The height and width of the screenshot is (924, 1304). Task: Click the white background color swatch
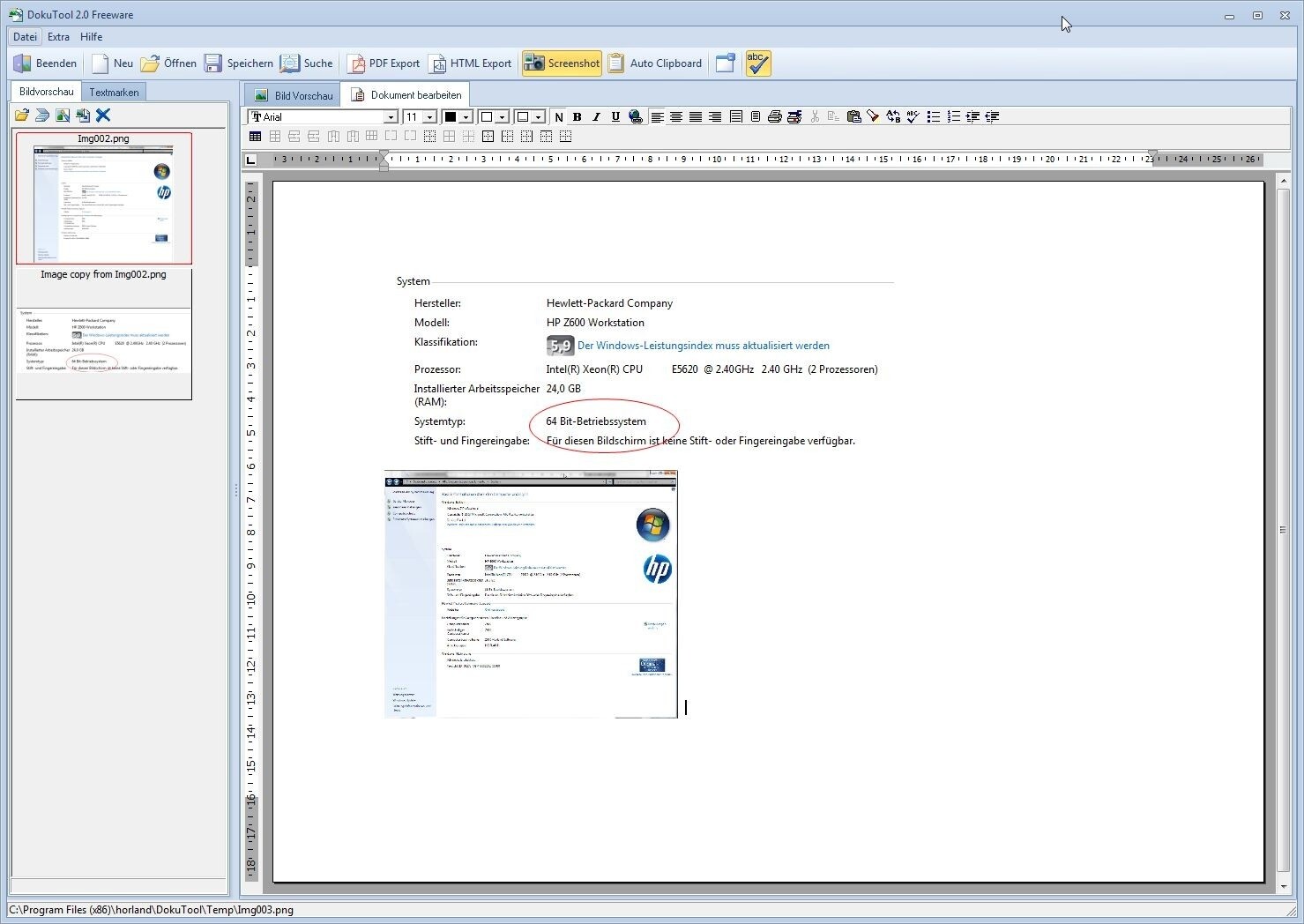tap(486, 117)
